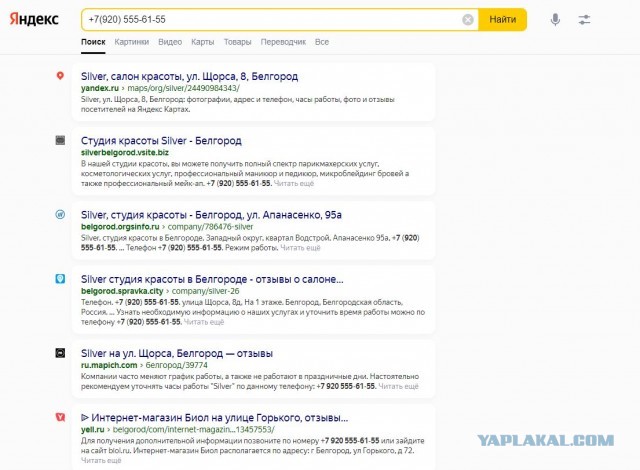Switch to the Поиск tab
This screenshot has width=640, height=470.
(93, 42)
